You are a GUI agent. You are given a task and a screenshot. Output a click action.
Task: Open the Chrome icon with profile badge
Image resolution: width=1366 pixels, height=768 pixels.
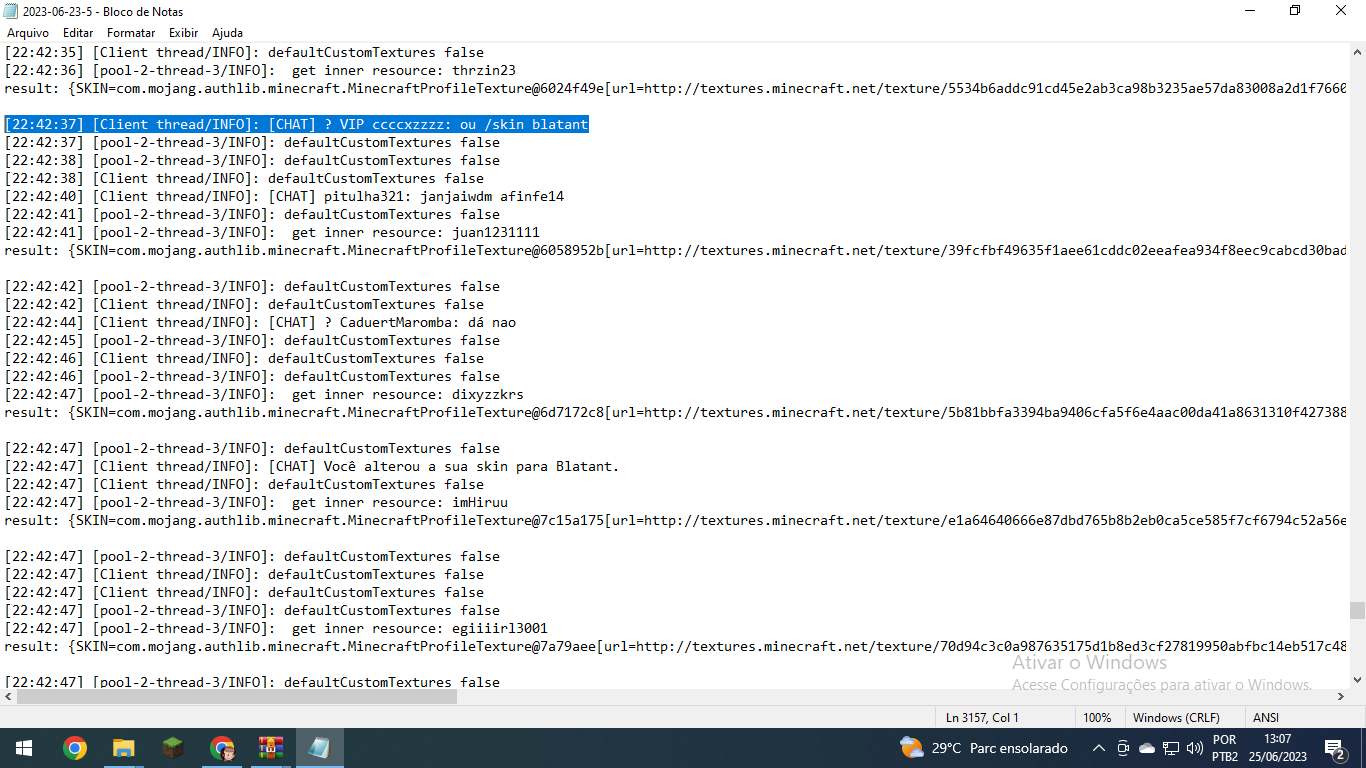[x=222, y=748]
